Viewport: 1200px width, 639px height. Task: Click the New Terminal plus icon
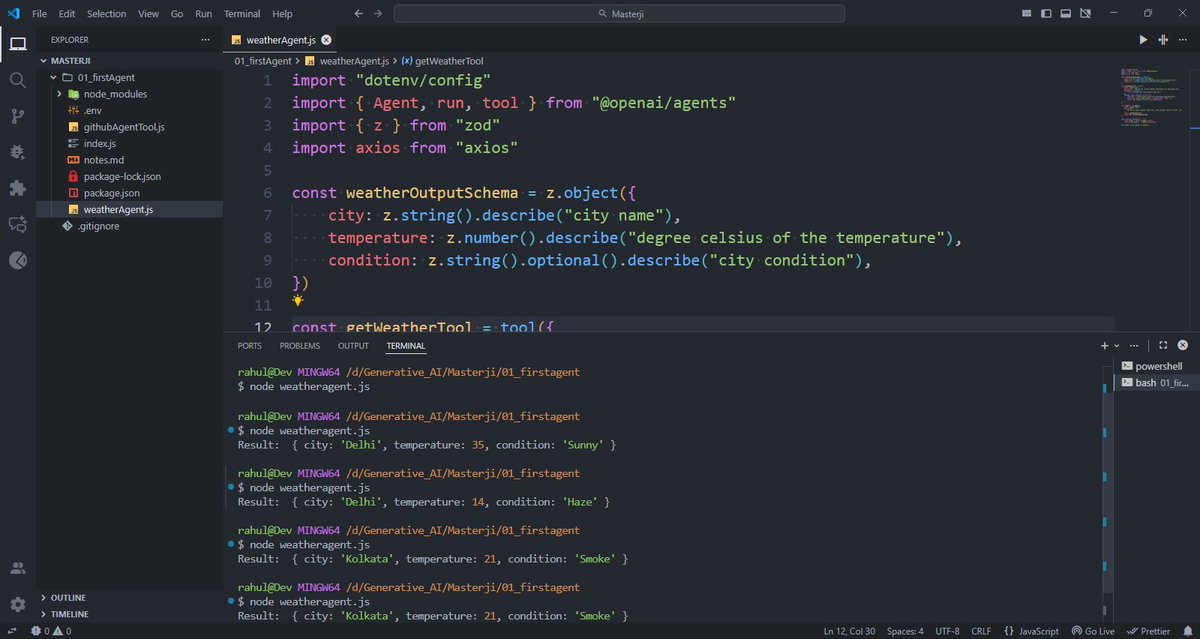pyautogui.click(x=1105, y=346)
